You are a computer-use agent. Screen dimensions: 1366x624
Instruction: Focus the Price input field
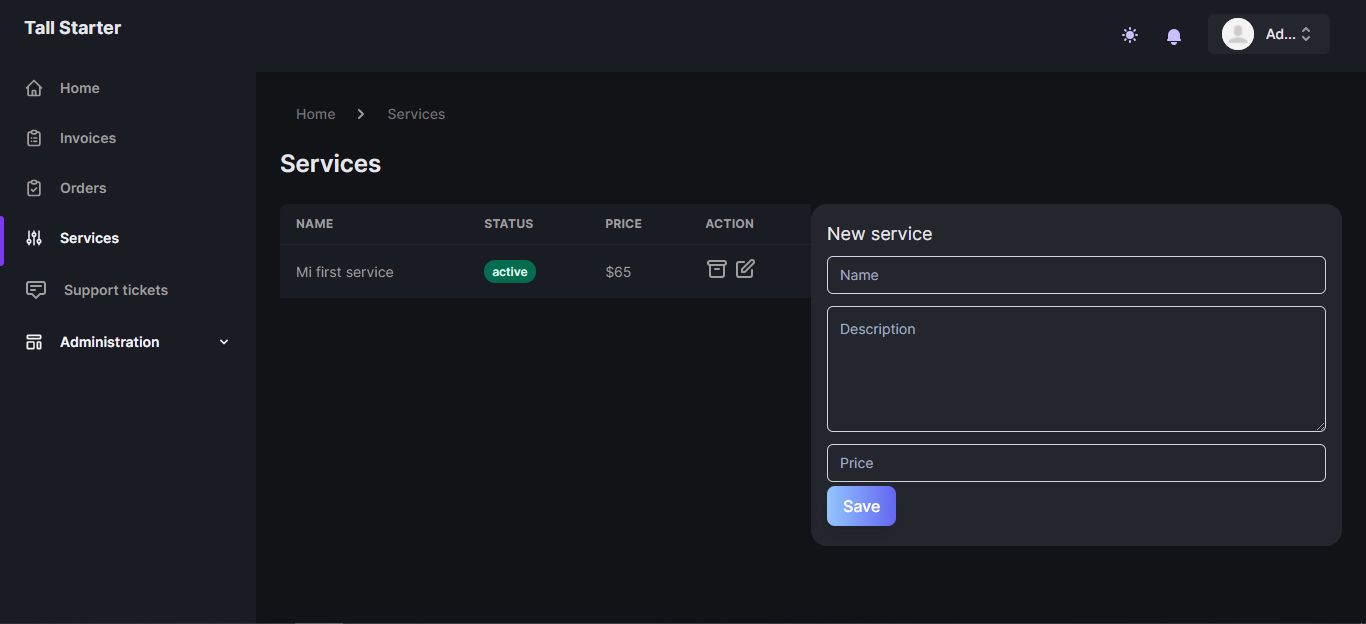point(1076,463)
